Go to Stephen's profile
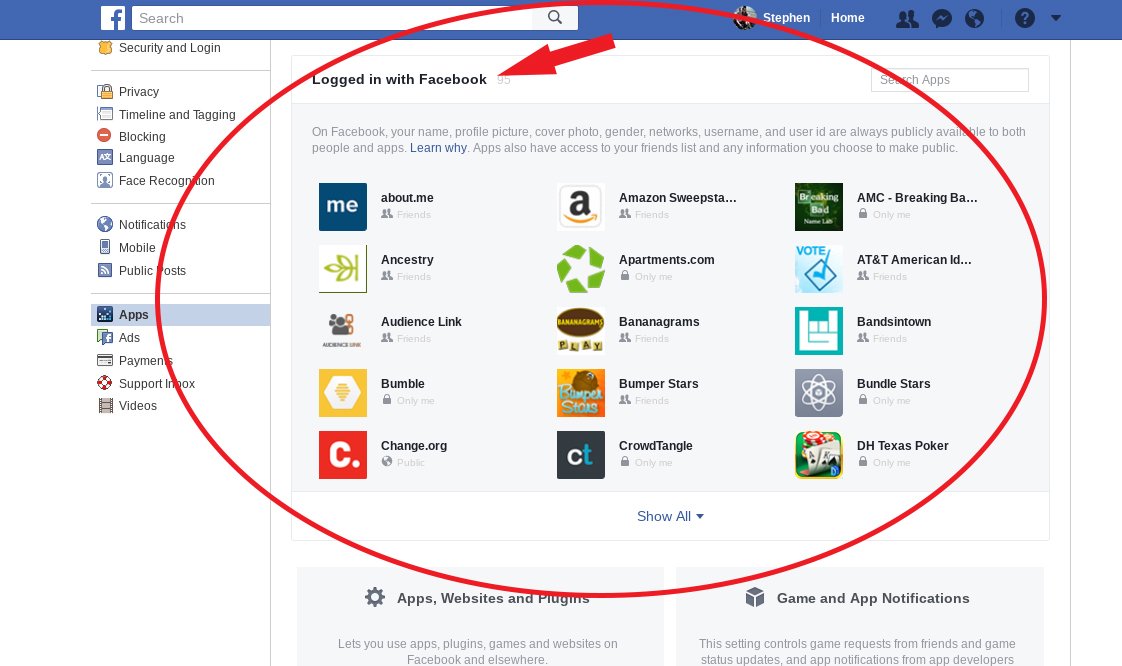This screenshot has width=1122, height=666. point(786,18)
